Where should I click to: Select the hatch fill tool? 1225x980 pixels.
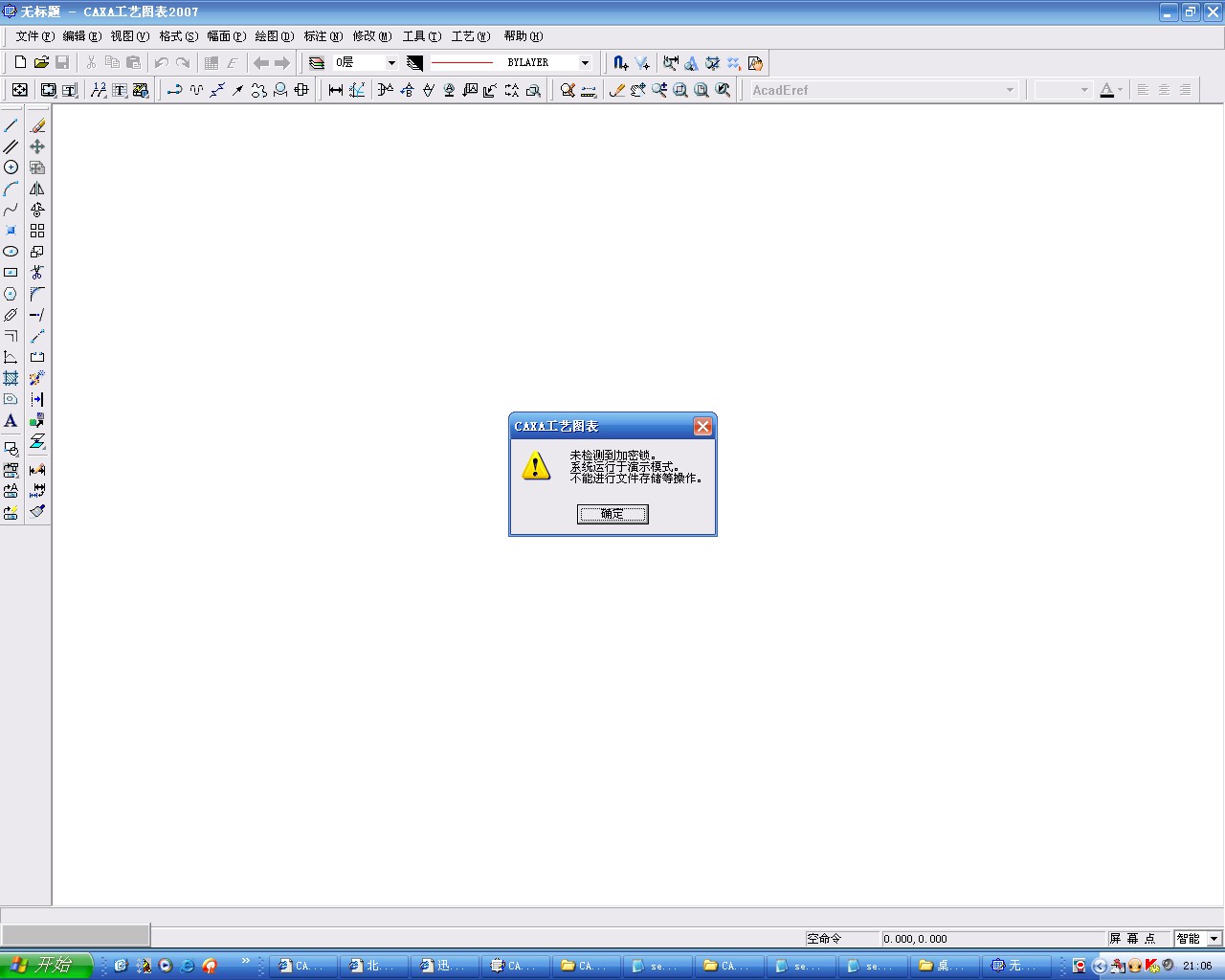[11, 378]
